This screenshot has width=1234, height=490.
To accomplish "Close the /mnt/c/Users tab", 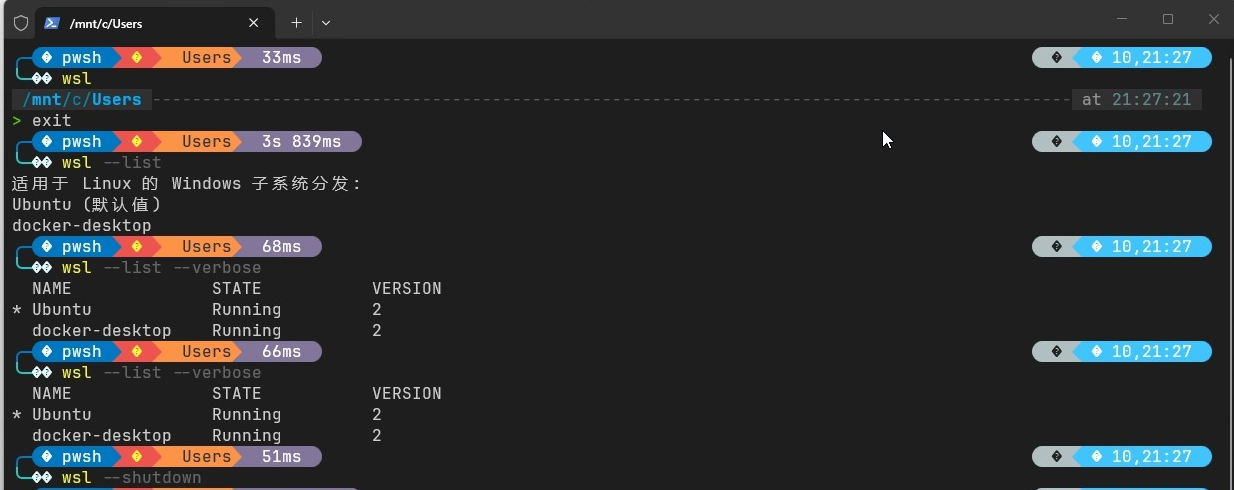I will [254, 22].
